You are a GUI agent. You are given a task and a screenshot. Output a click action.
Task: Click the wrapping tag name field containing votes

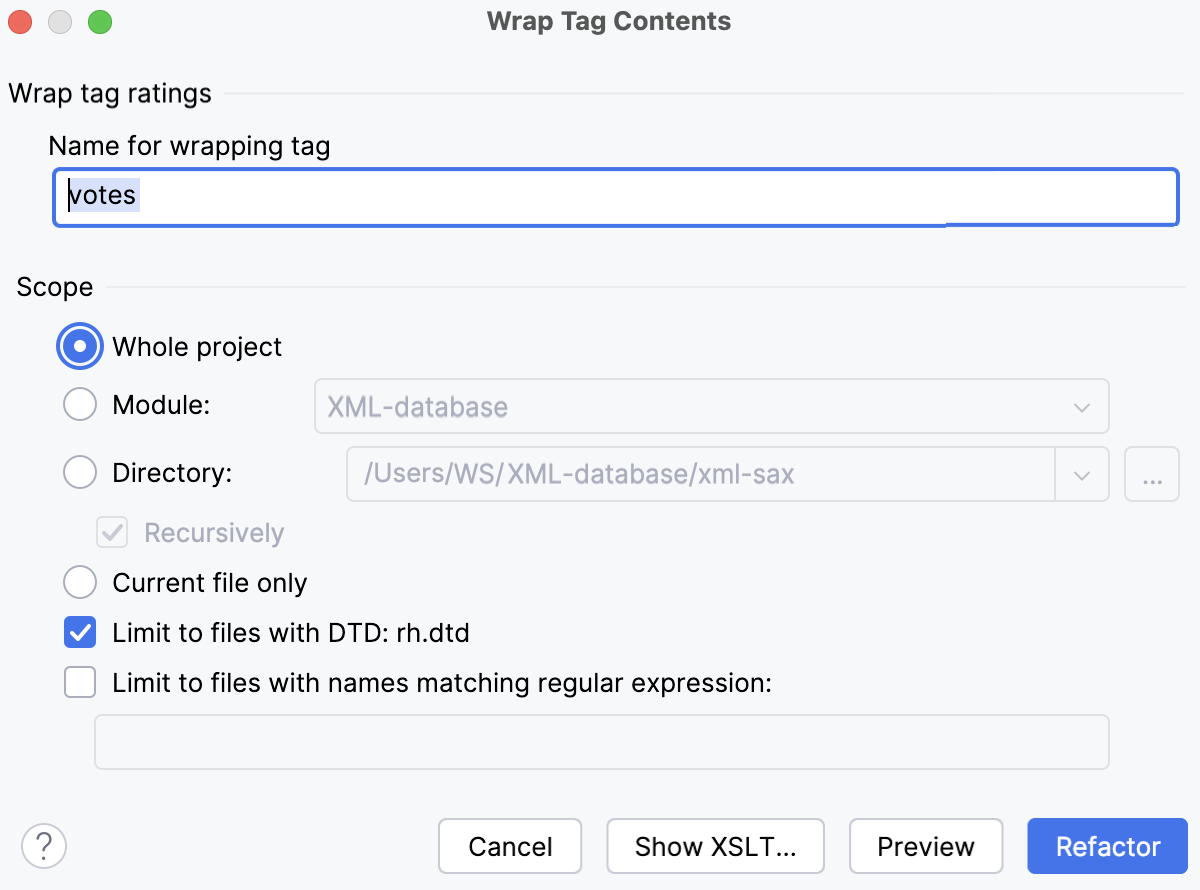[x=615, y=197]
